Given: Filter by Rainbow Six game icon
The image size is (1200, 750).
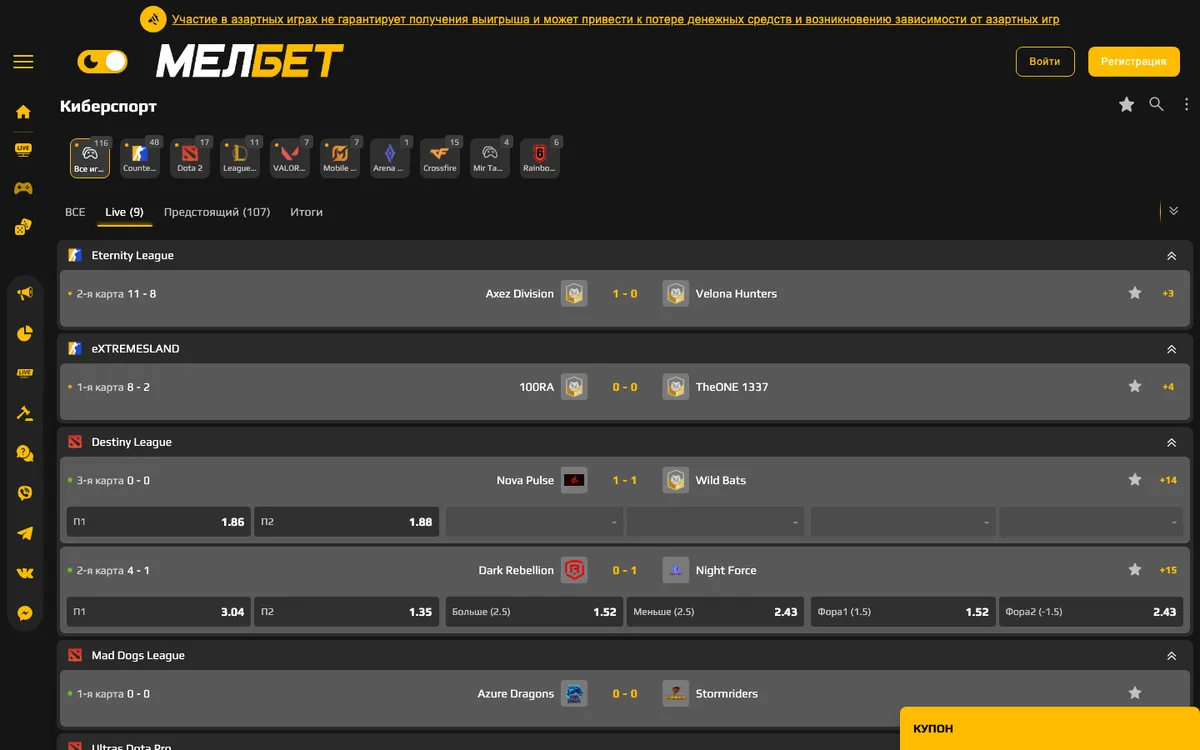Looking at the screenshot, I should (x=540, y=158).
